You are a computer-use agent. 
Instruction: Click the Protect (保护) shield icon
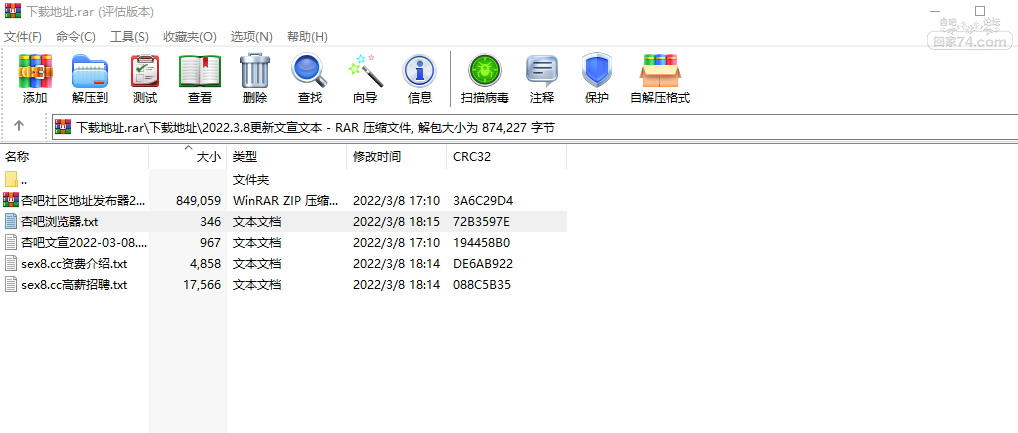(x=597, y=71)
